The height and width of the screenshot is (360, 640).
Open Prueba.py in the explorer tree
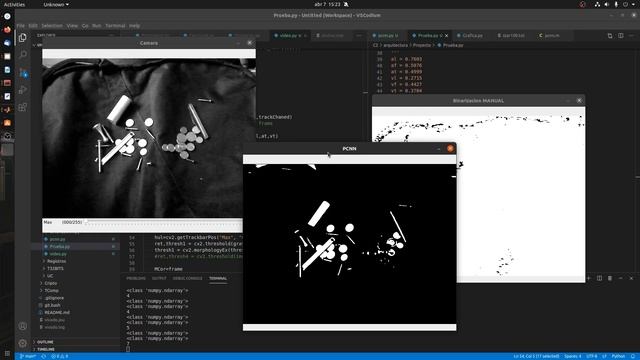click(60, 247)
